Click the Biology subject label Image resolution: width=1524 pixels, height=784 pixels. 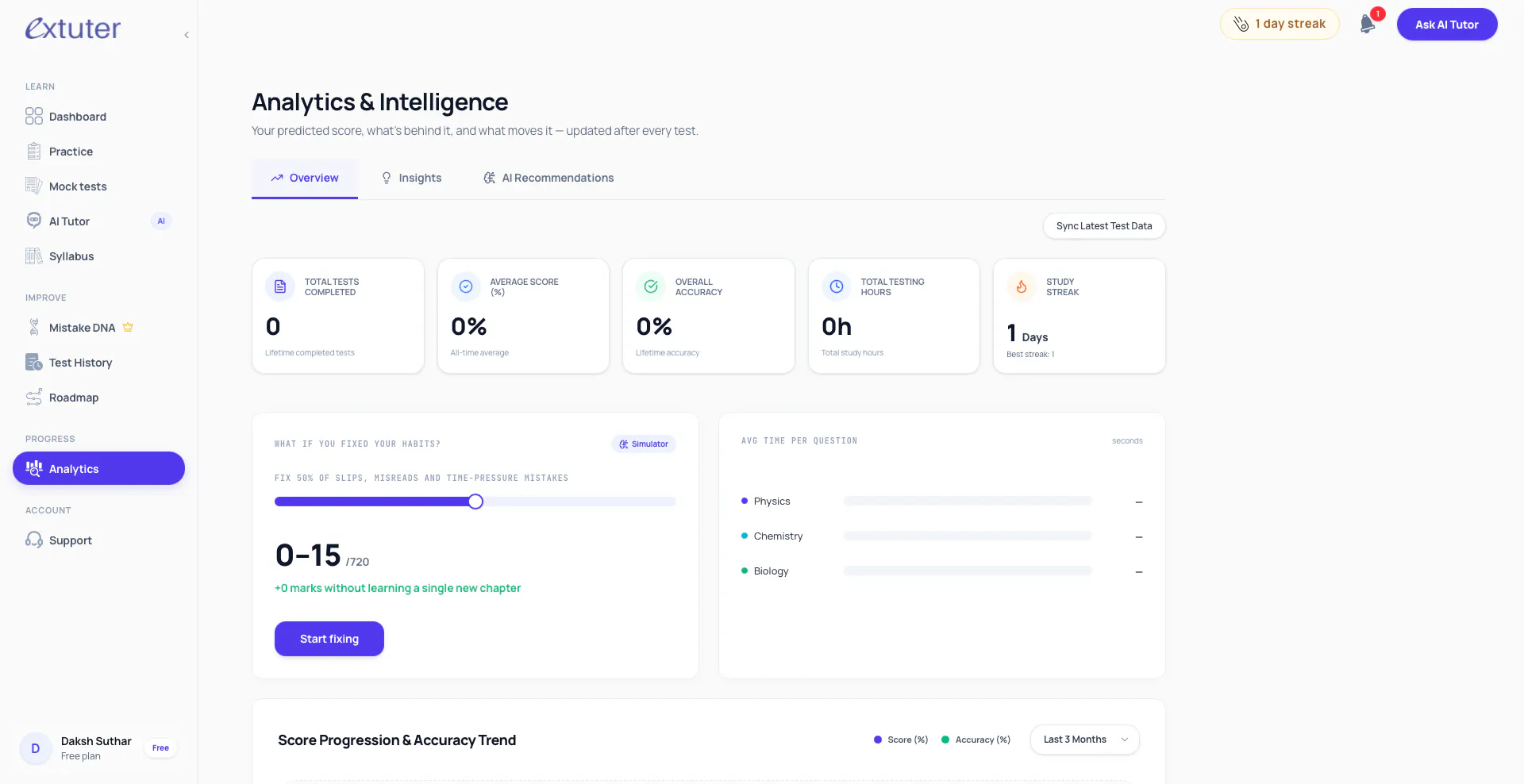(x=771, y=571)
